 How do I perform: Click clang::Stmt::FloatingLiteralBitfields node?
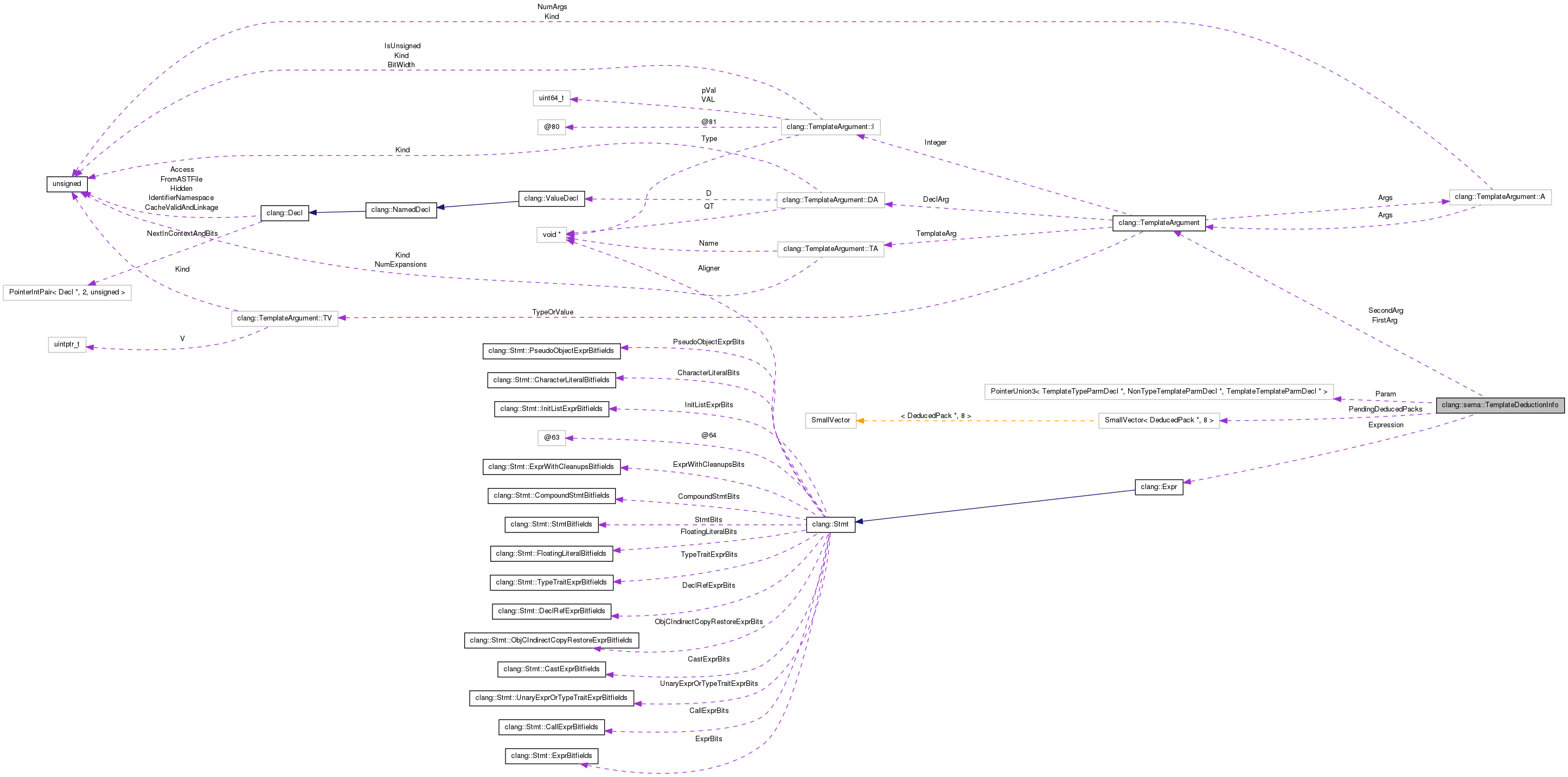click(551, 554)
